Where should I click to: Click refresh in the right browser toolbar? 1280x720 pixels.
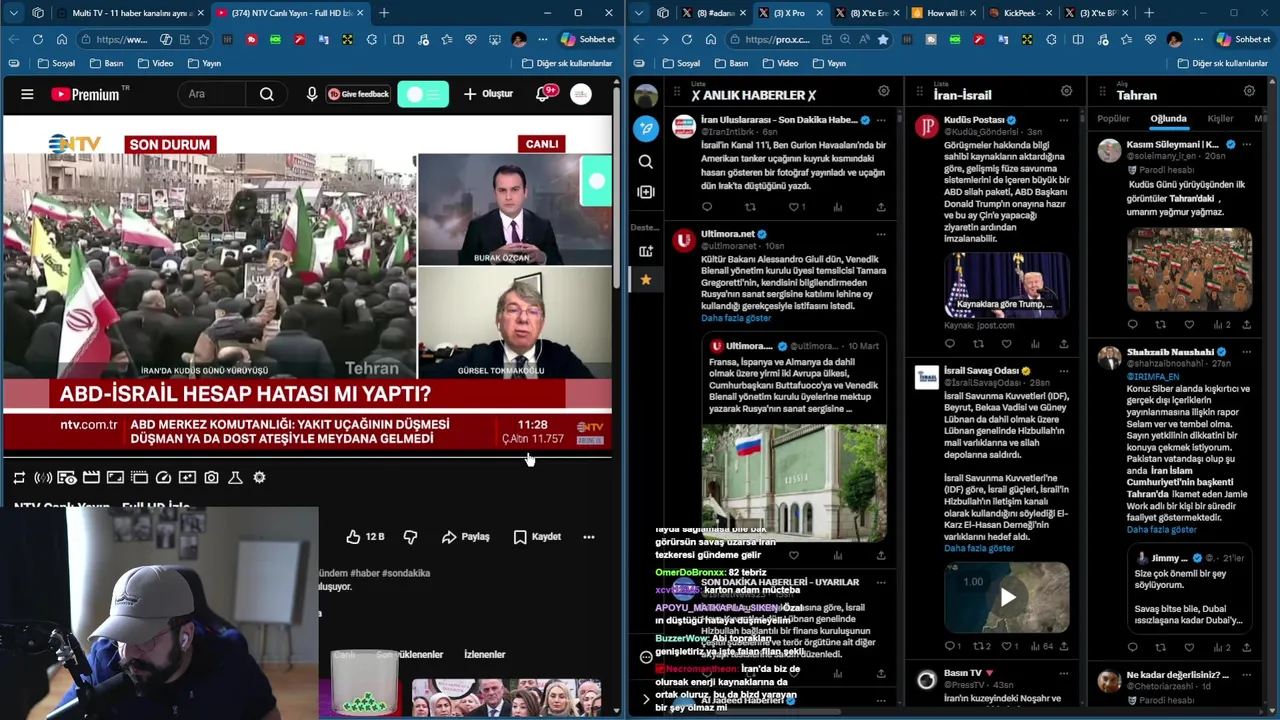coord(686,39)
